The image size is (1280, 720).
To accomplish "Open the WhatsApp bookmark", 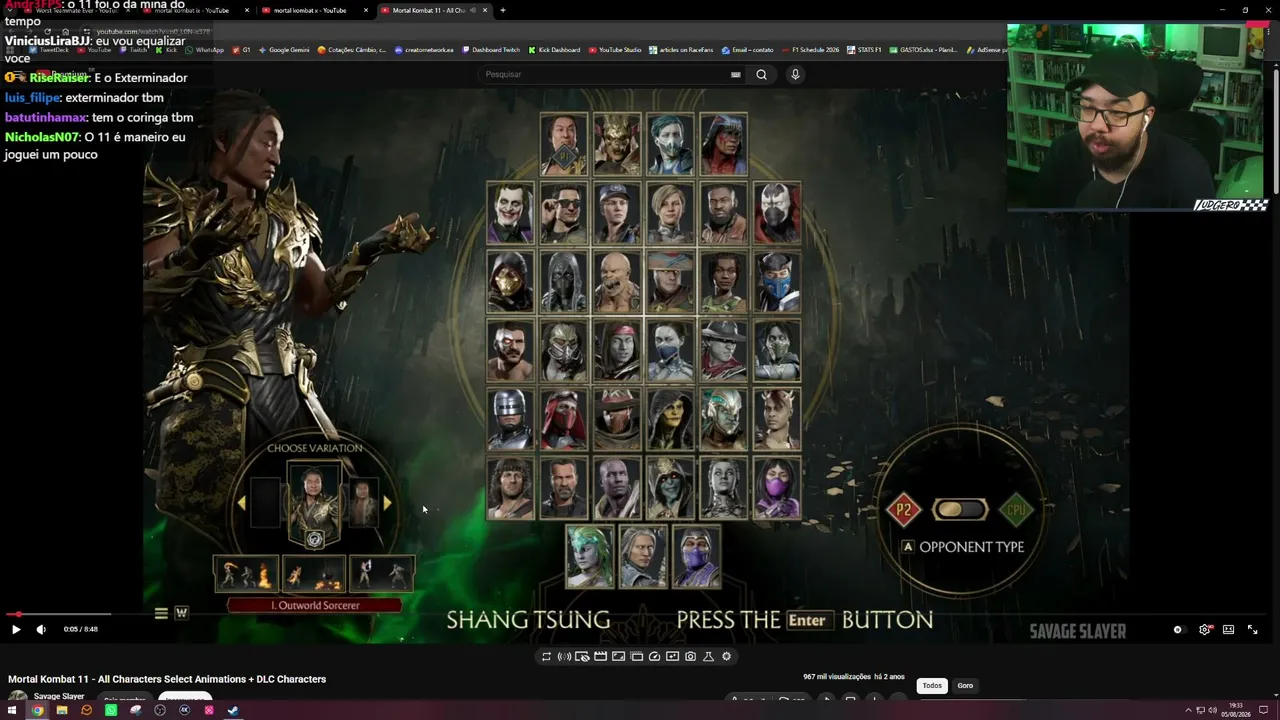I will coord(206,50).
